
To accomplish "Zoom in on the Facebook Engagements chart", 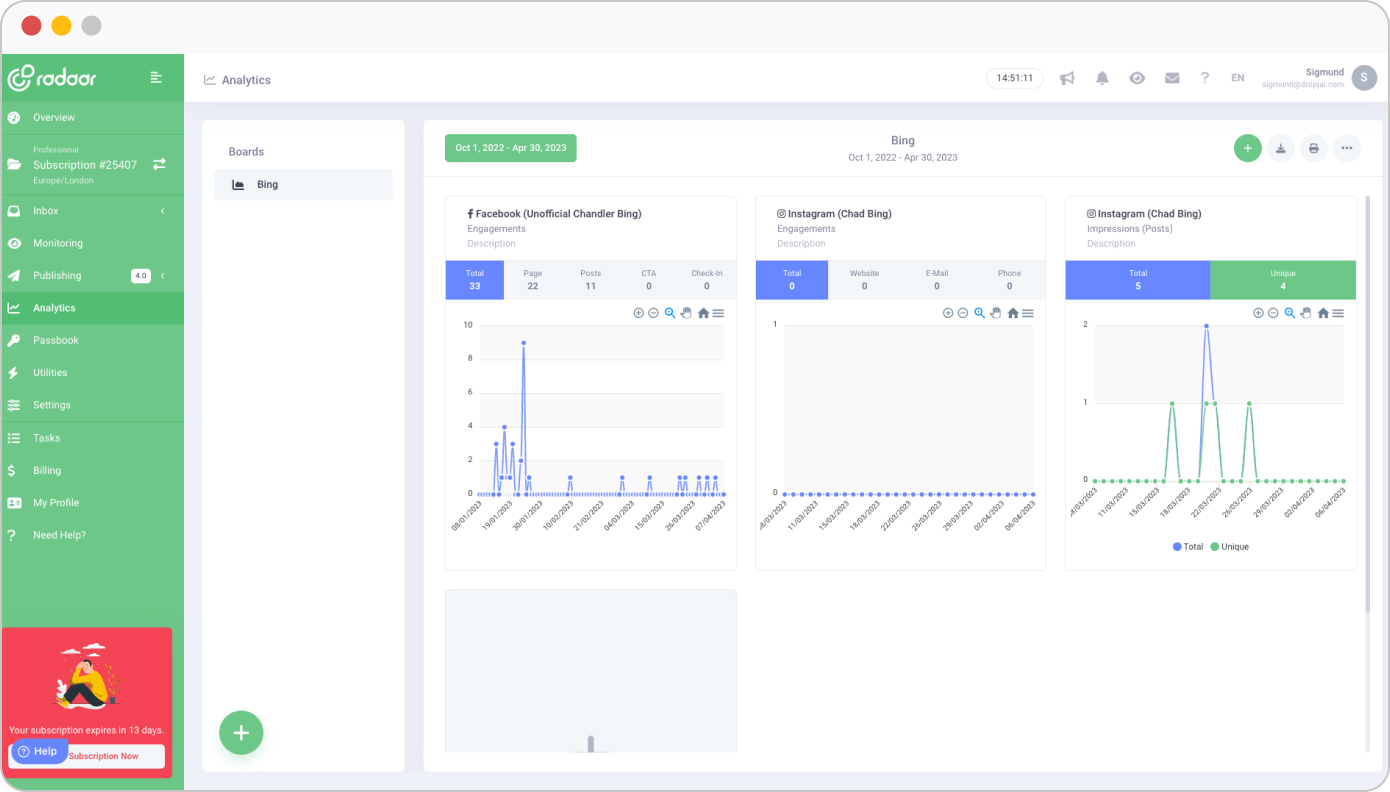I will pyautogui.click(x=638, y=313).
